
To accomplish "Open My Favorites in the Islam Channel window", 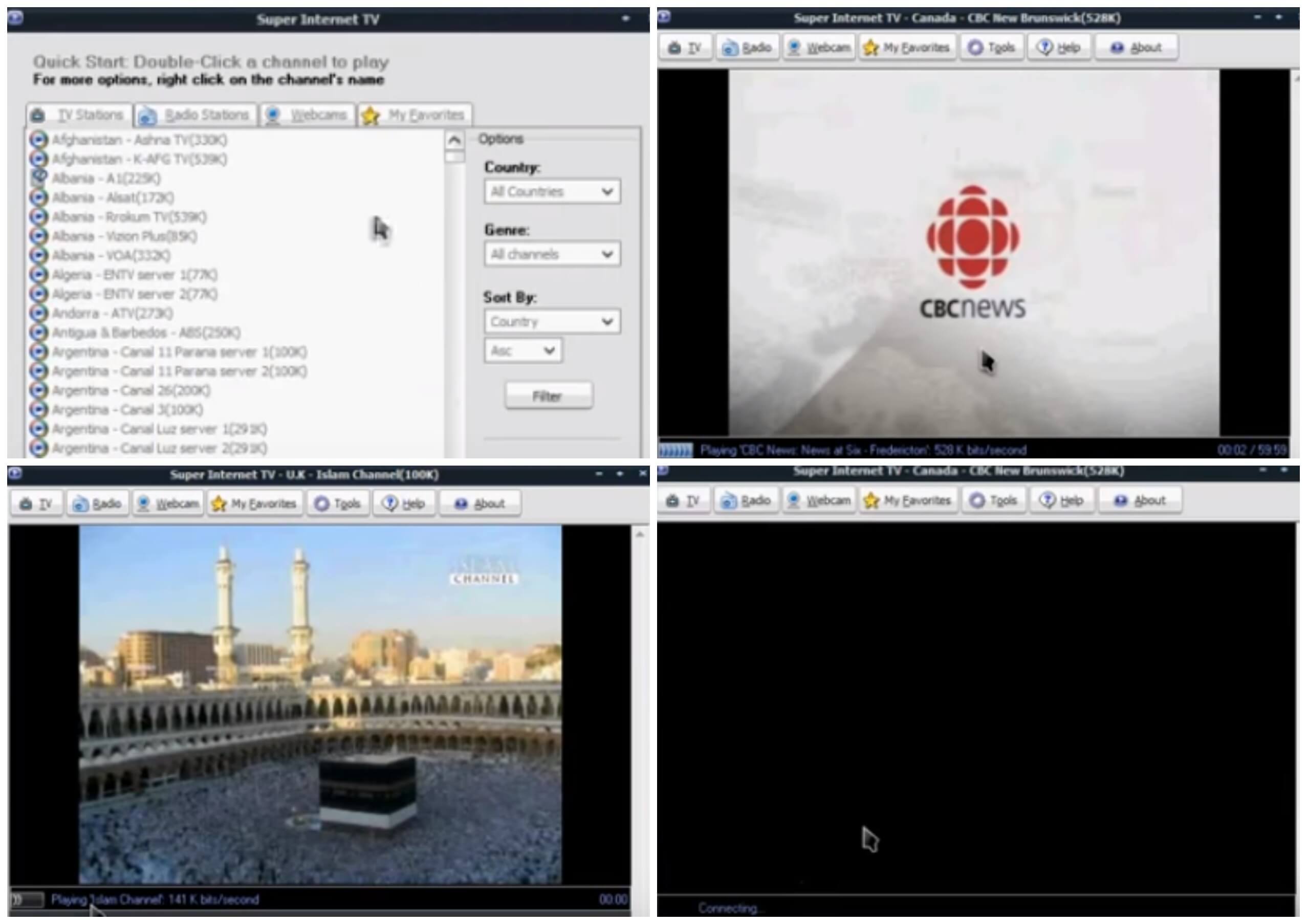I will click(255, 503).
